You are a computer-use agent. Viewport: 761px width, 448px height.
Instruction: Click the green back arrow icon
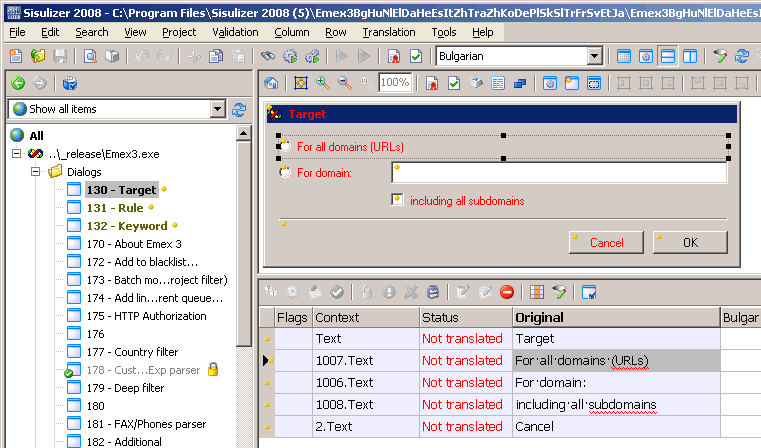pos(18,83)
